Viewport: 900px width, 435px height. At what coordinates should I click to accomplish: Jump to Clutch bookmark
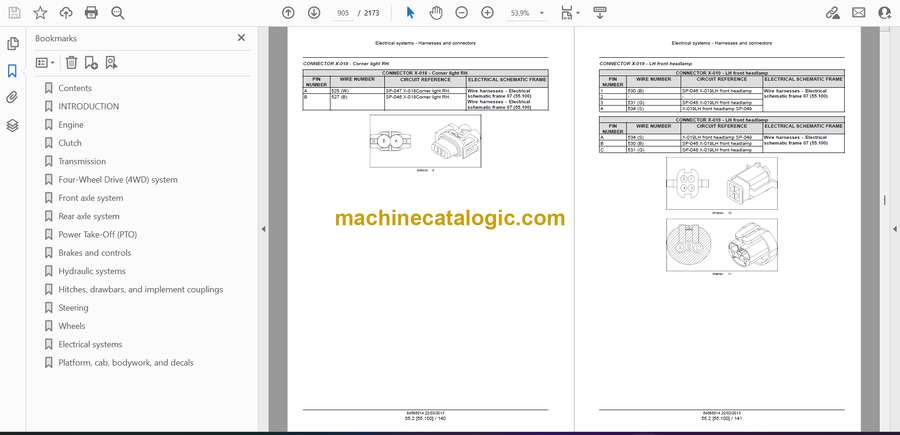69,143
